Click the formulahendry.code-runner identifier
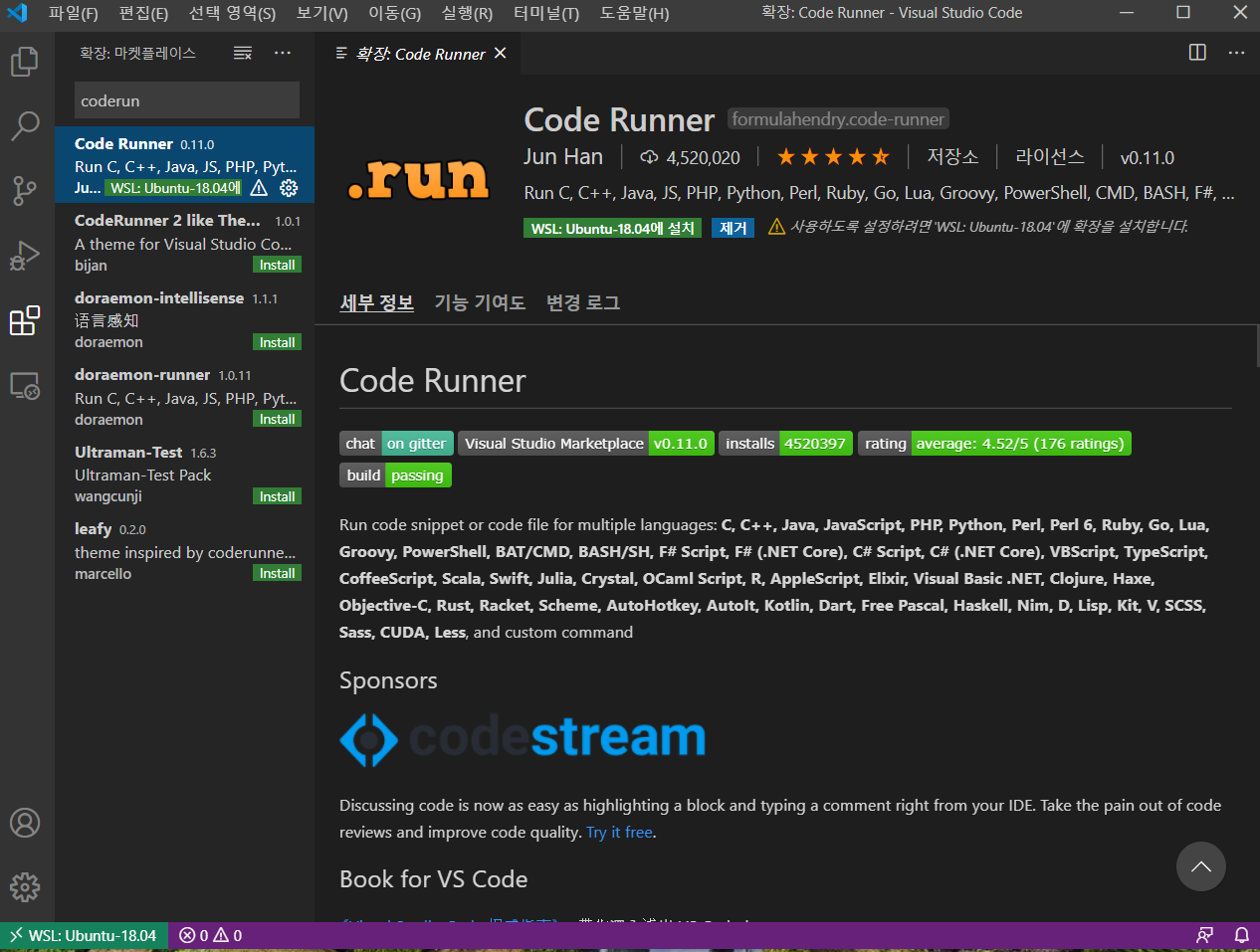This screenshot has width=1260, height=952. pyautogui.click(x=838, y=119)
